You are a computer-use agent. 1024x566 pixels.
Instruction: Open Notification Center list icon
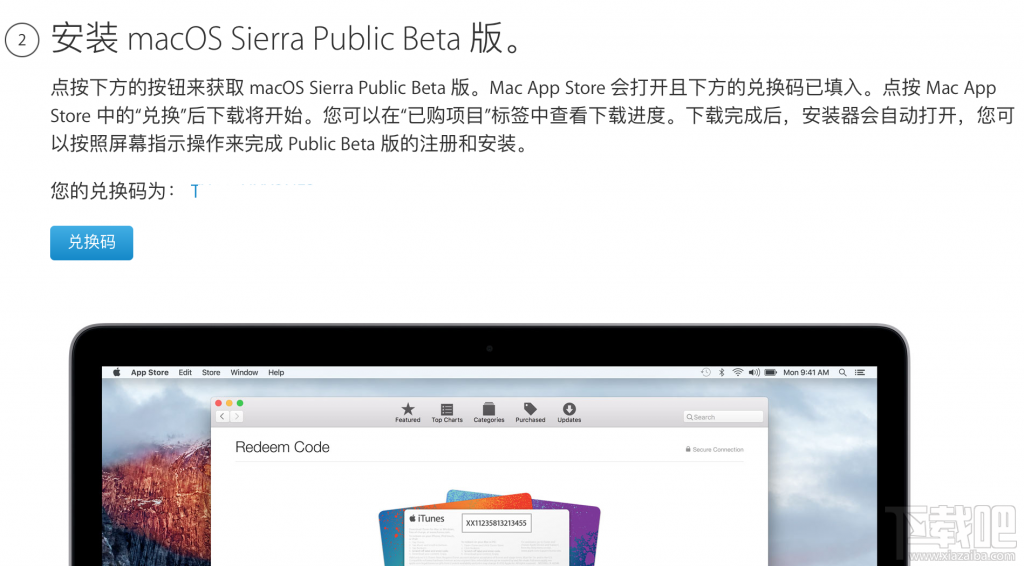(x=860, y=372)
